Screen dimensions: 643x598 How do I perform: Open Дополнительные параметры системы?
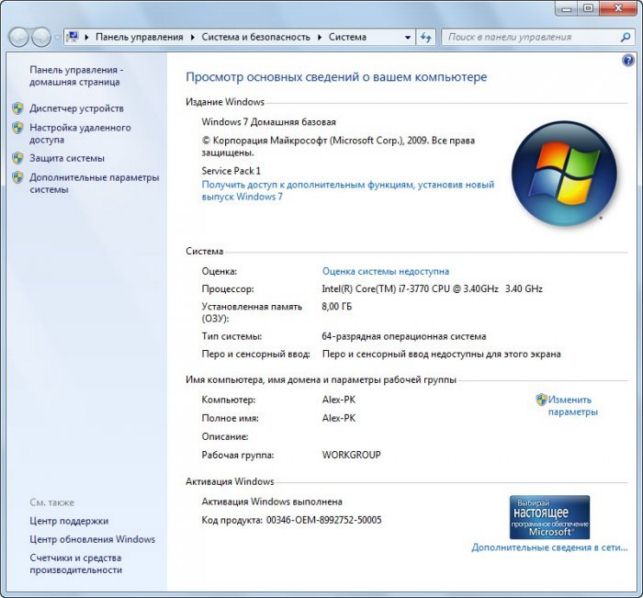[94, 183]
